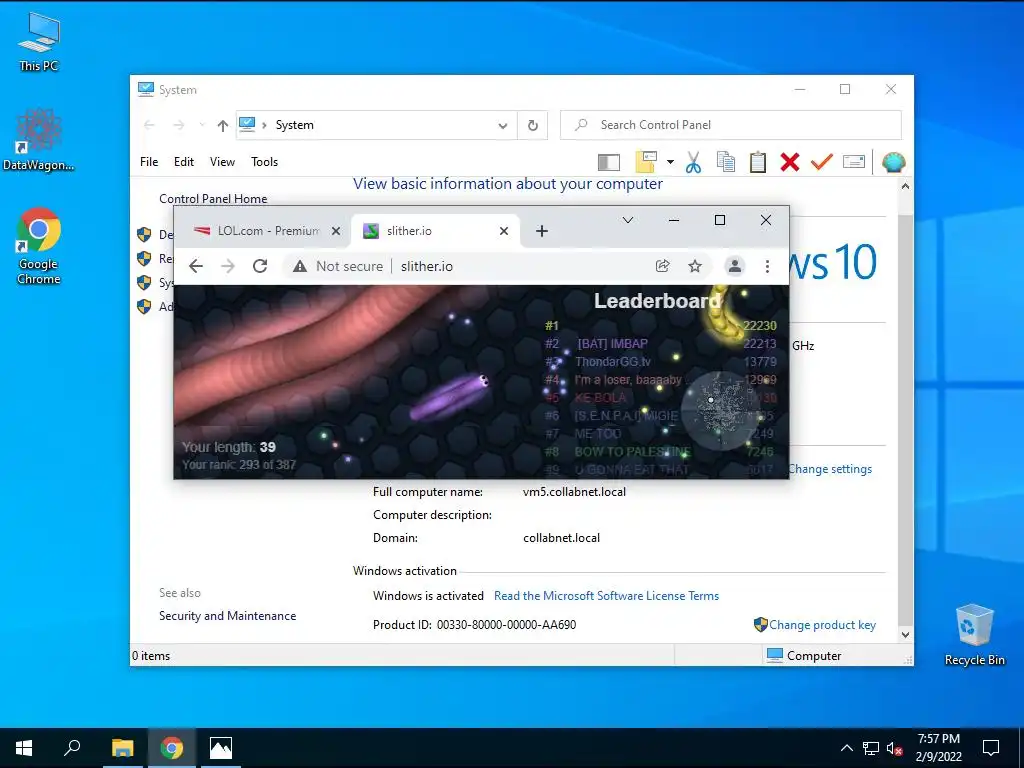This screenshot has width=1024, height=768.
Task: Expand the System address bar history dropdown
Action: click(x=503, y=125)
